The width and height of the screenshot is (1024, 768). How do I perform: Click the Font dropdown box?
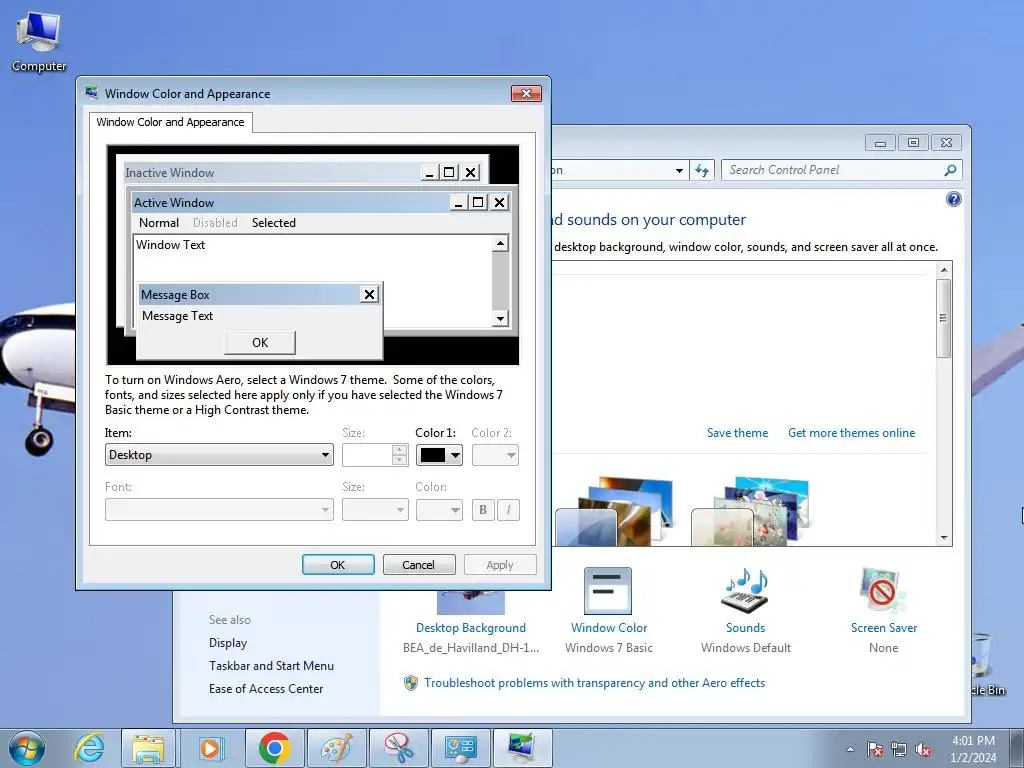219,509
